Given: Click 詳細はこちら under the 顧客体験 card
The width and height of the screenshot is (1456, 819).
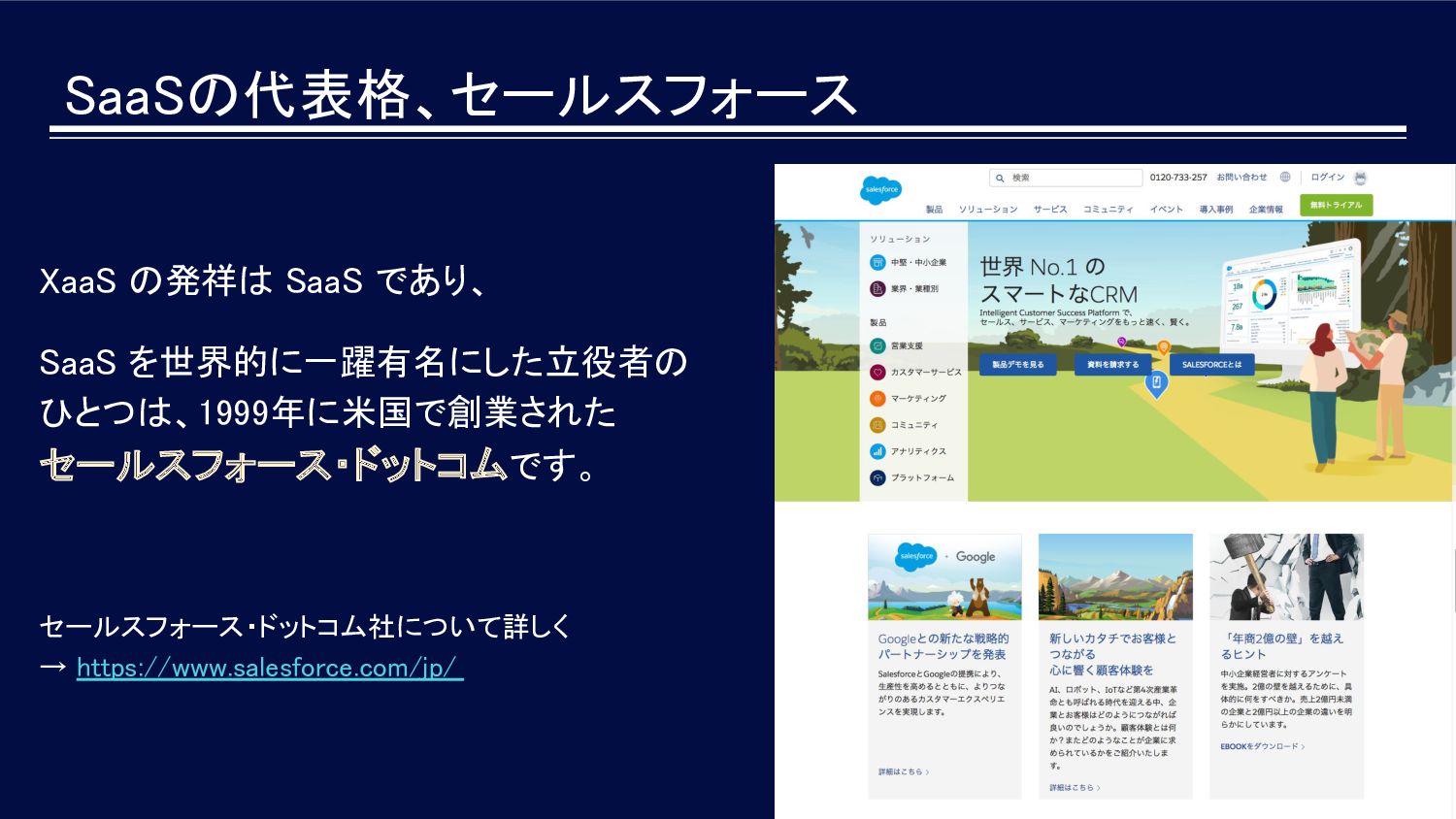Looking at the screenshot, I should coord(1075,788).
